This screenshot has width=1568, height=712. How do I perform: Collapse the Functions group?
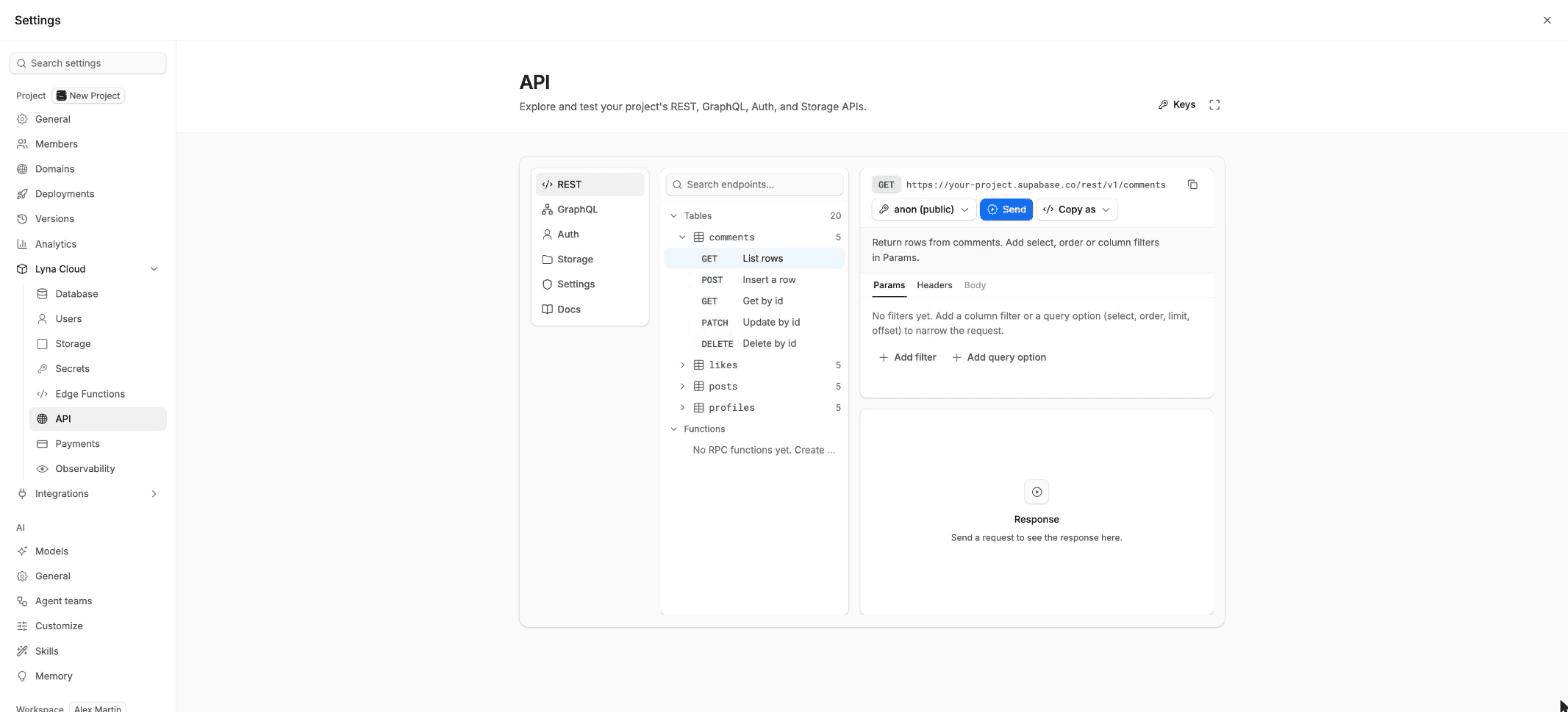[674, 429]
